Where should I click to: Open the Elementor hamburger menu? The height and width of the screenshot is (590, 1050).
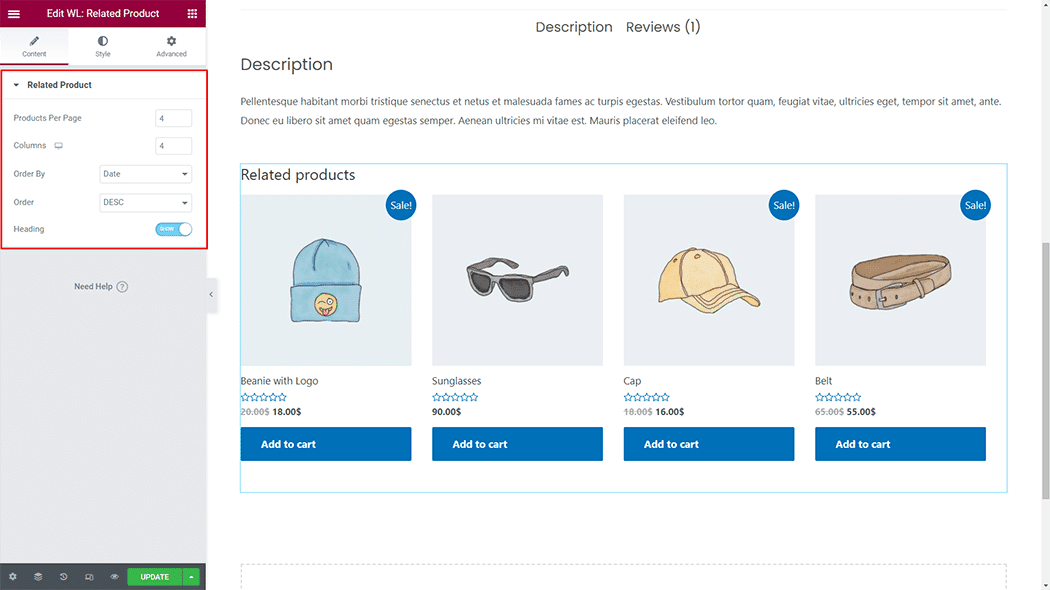14,14
